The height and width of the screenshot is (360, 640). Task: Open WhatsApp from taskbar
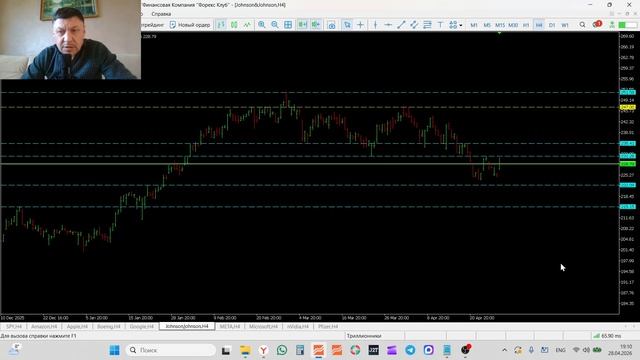pos(282,350)
